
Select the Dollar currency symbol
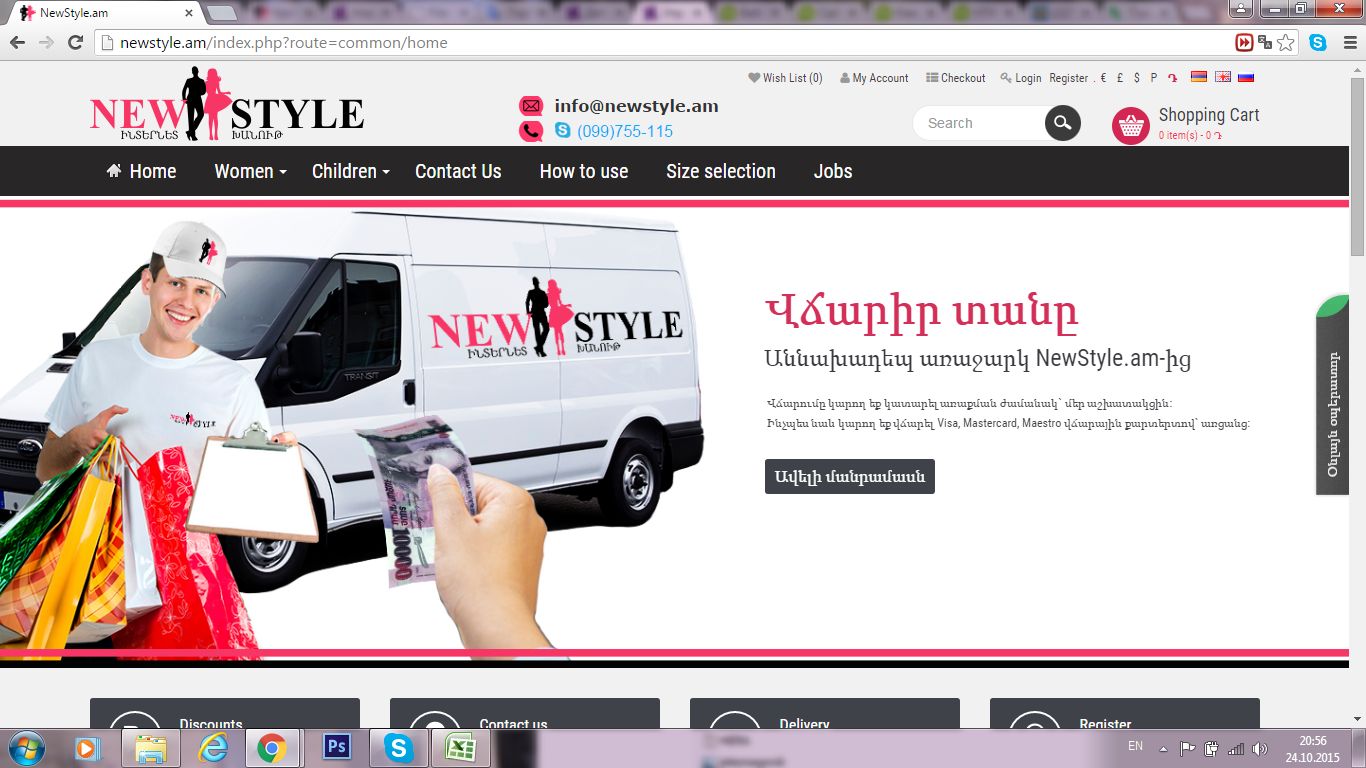[1137, 78]
